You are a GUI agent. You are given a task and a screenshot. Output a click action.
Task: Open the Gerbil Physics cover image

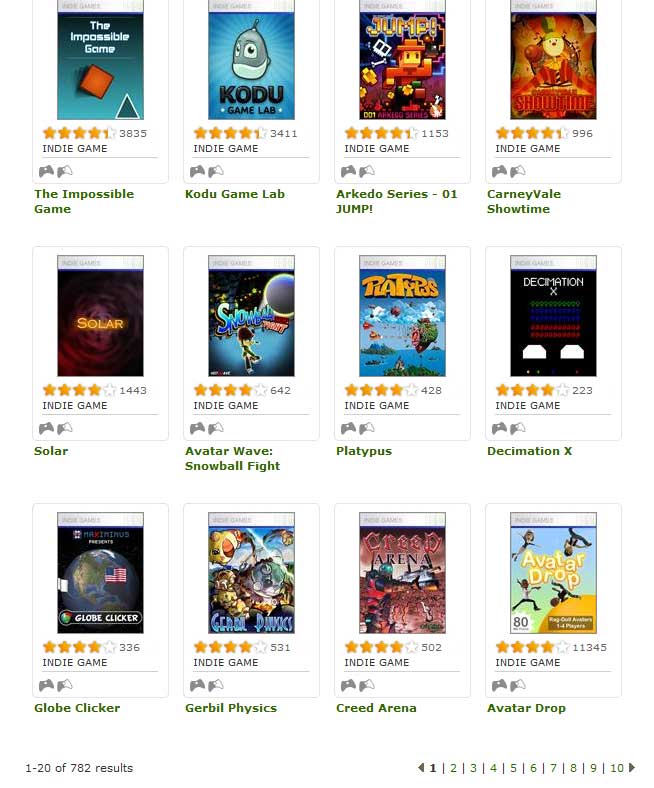pos(251,573)
